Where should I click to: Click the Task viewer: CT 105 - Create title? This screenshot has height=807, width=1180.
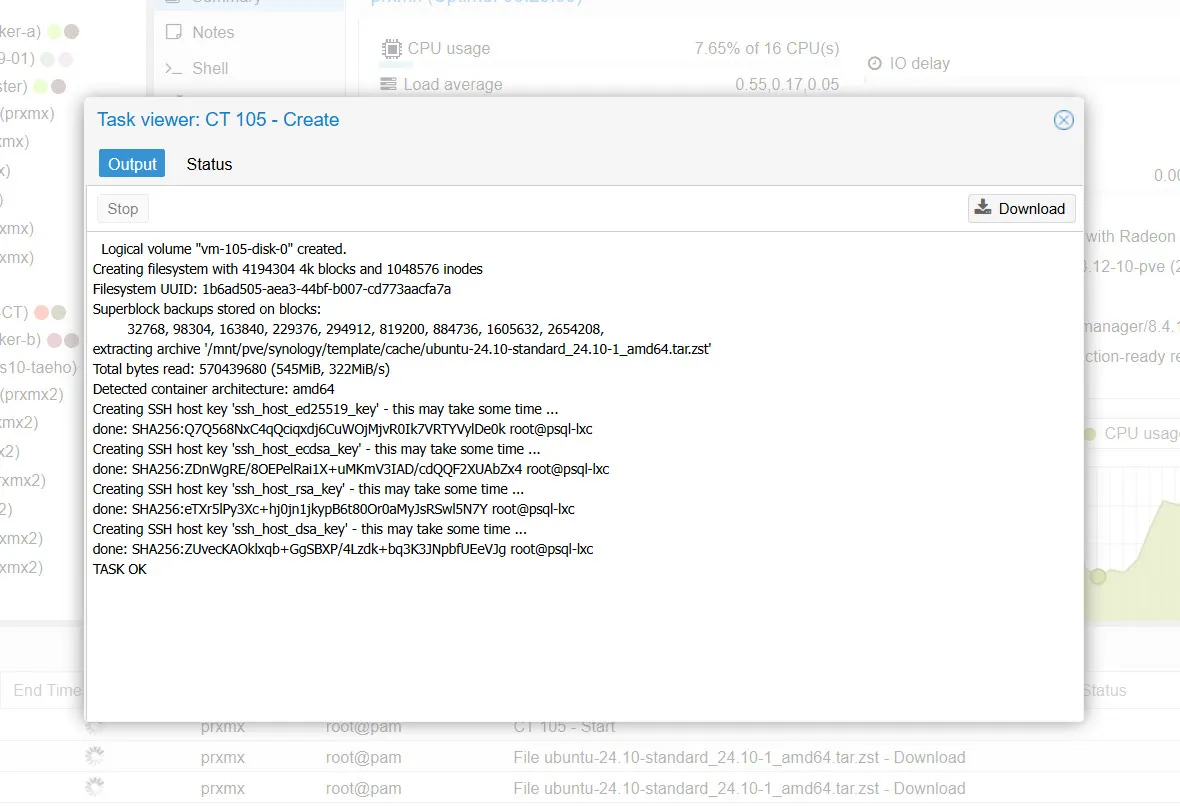coord(218,120)
